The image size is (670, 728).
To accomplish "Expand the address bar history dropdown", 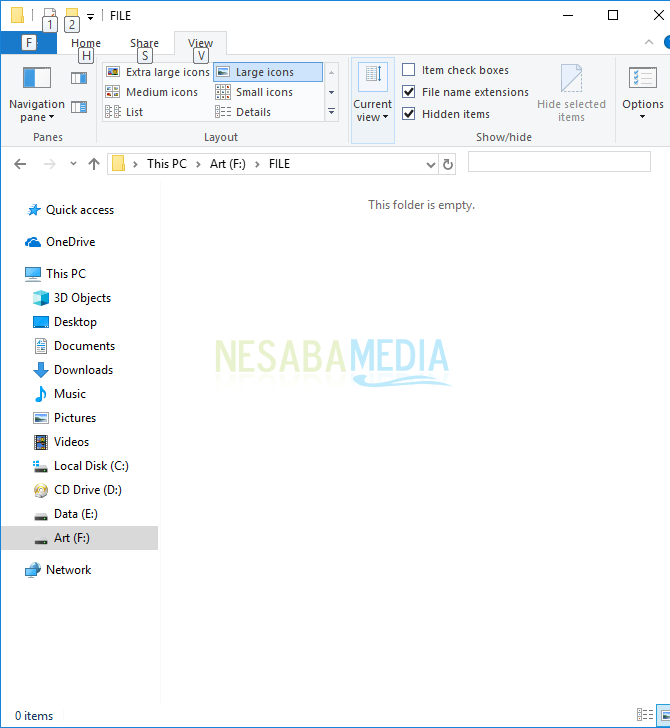I will click(x=431, y=164).
